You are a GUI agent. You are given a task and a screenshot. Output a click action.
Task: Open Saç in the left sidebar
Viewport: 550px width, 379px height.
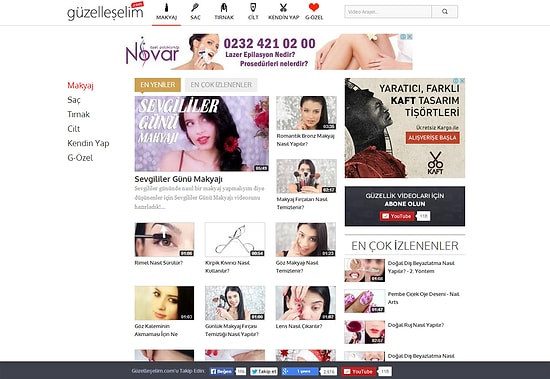pos(74,100)
